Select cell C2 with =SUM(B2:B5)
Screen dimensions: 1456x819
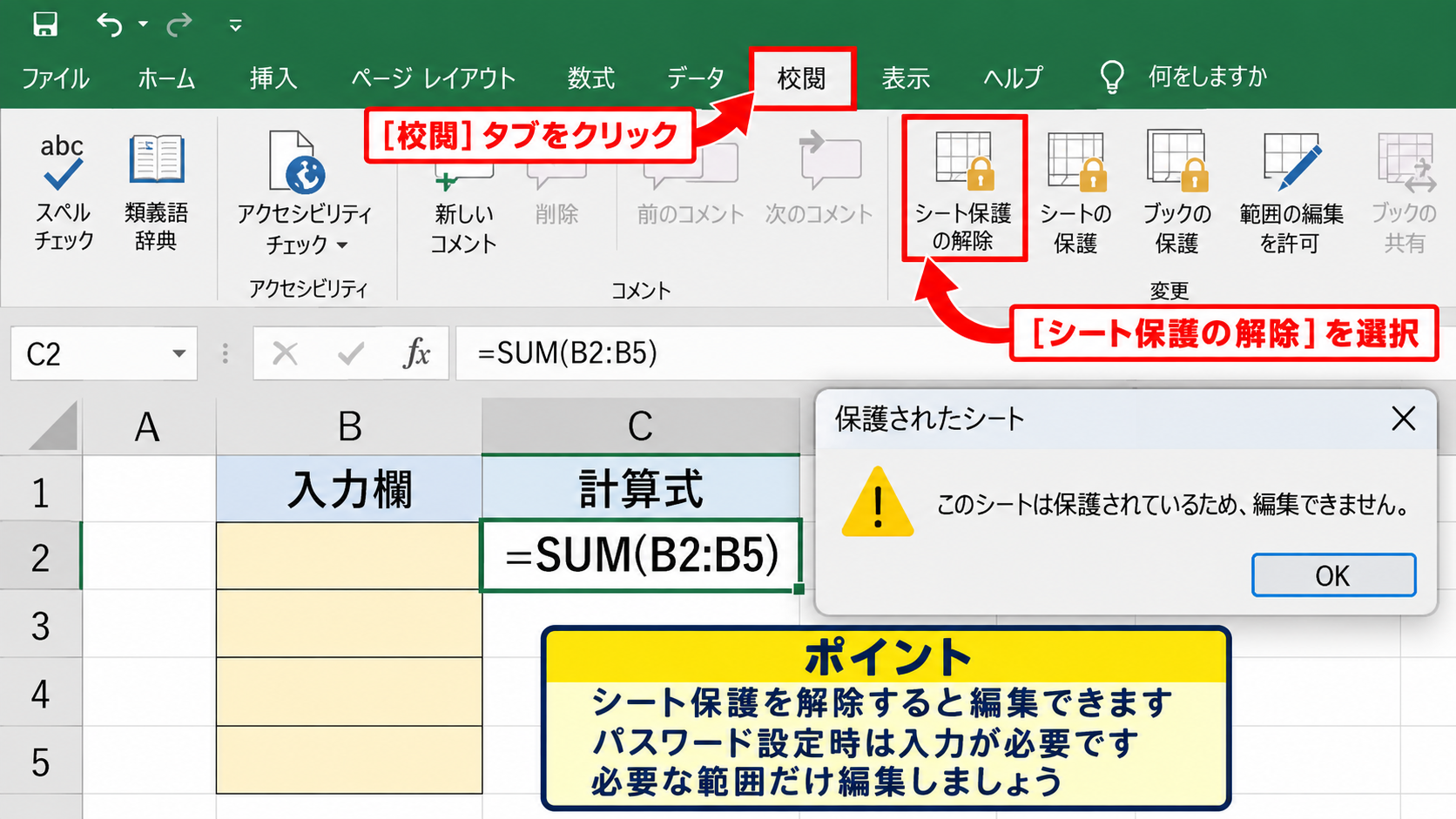pyautogui.click(x=641, y=555)
